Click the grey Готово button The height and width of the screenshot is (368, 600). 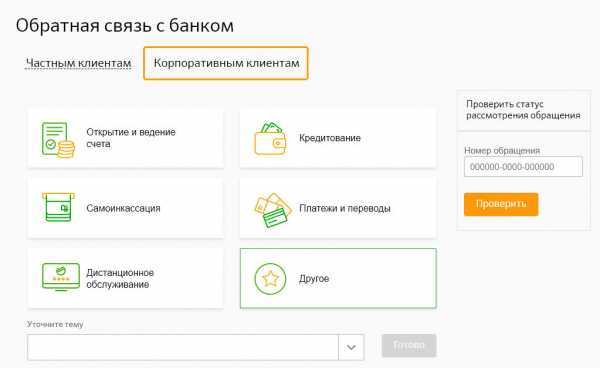pos(409,345)
